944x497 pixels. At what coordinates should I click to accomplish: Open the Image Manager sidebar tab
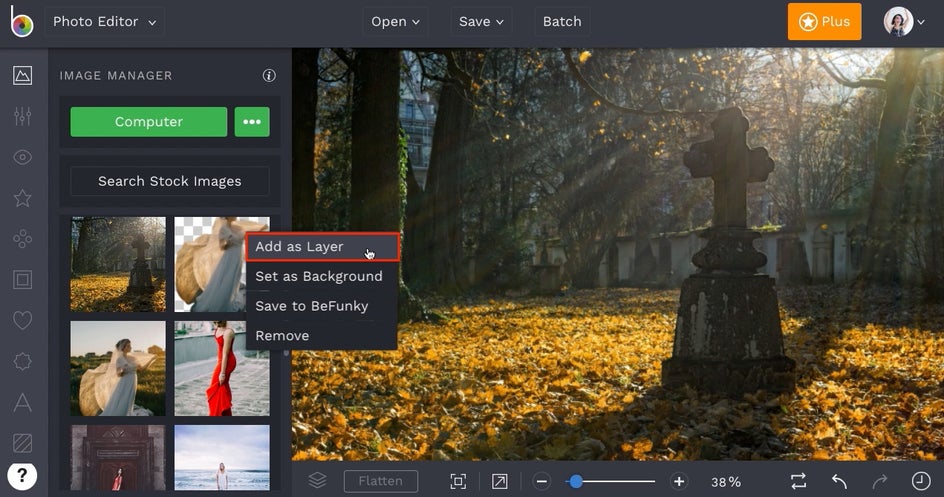[x=23, y=76]
